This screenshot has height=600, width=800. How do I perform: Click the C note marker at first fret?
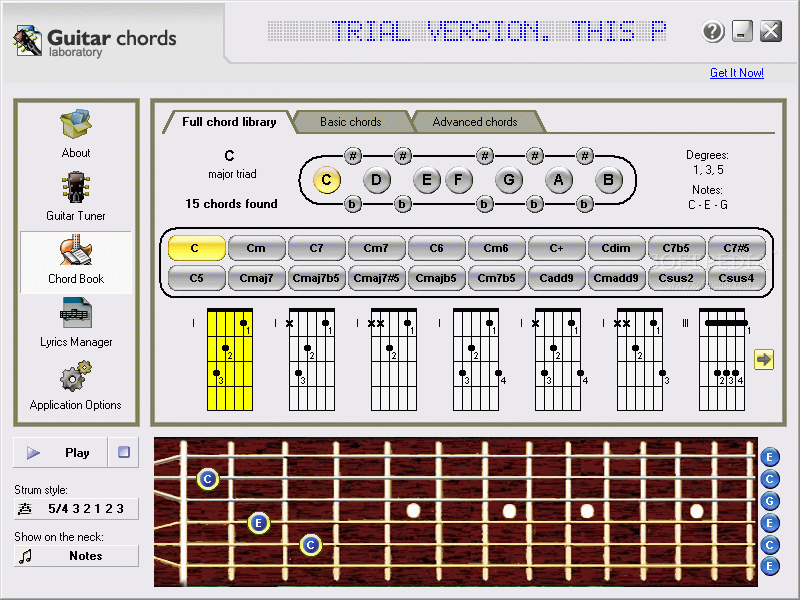pyautogui.click(x=208, y=479)
